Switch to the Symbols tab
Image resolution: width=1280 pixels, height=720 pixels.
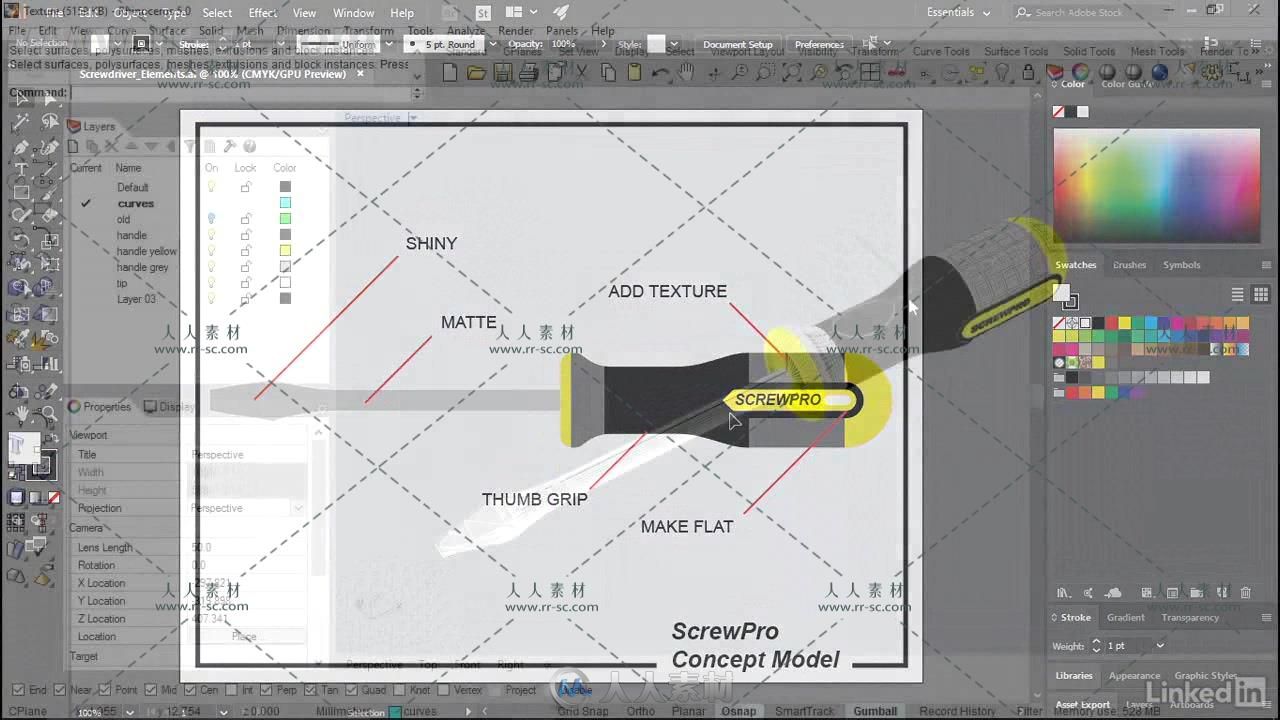tap(1181, 265)
